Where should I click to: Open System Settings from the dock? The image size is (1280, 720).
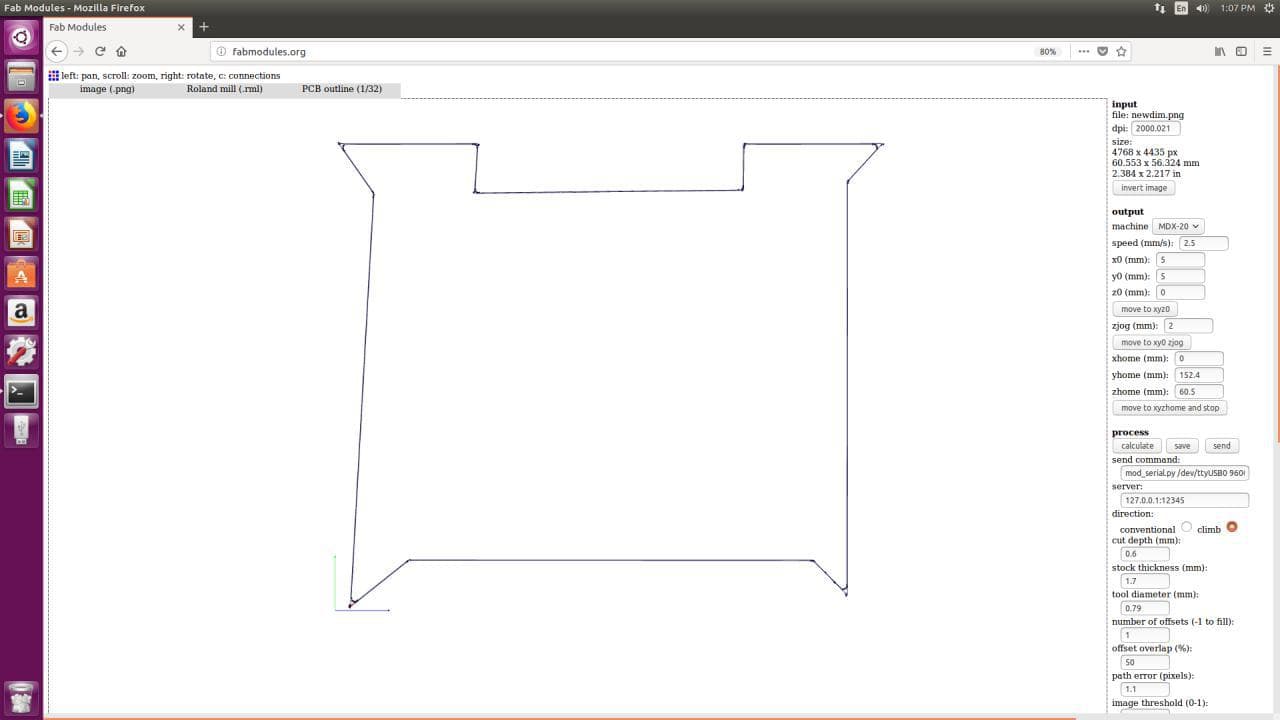[21, 352]
